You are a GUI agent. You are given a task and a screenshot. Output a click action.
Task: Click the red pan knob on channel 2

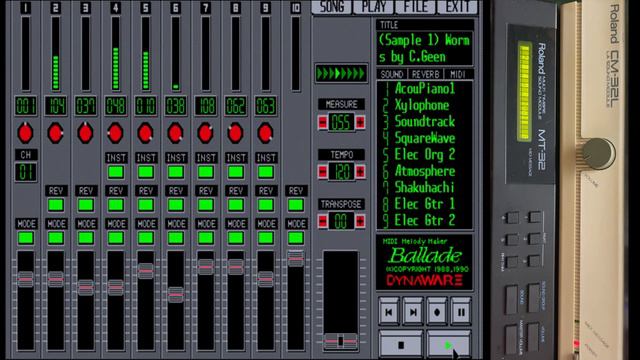click(x=56, y=133)
